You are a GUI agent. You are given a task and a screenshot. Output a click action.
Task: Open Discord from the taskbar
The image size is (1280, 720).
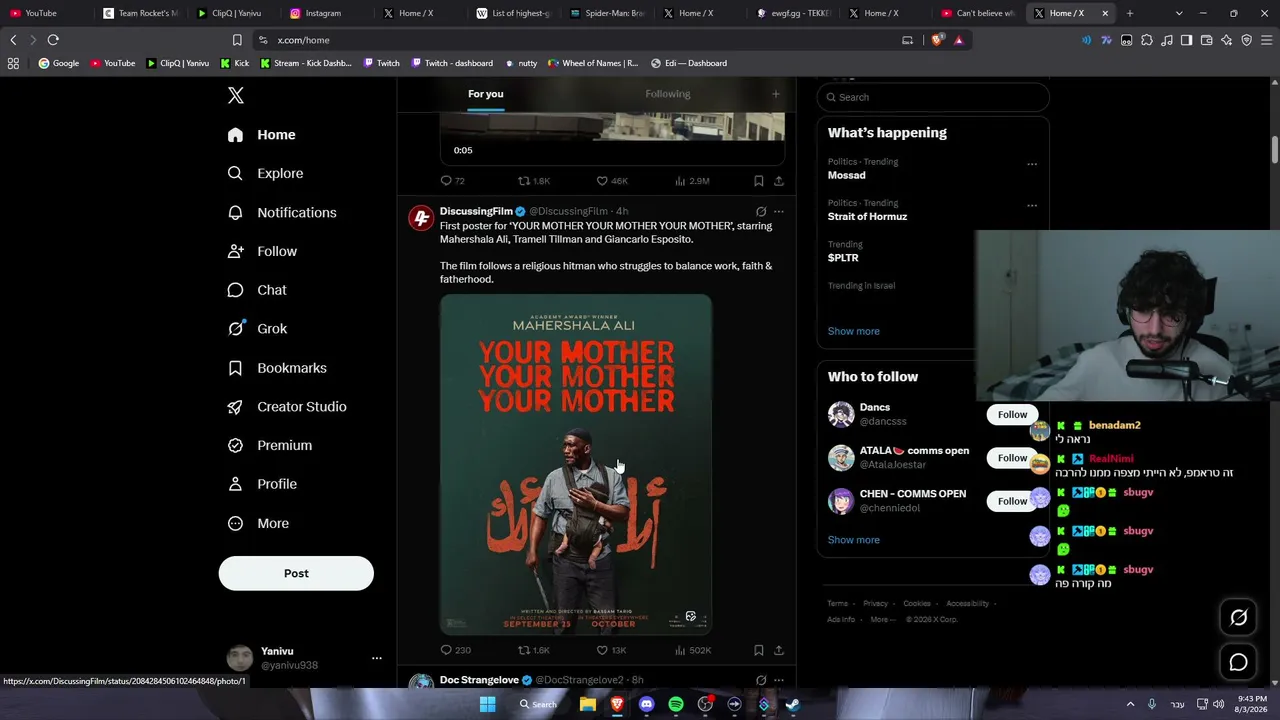click(646, 704)
